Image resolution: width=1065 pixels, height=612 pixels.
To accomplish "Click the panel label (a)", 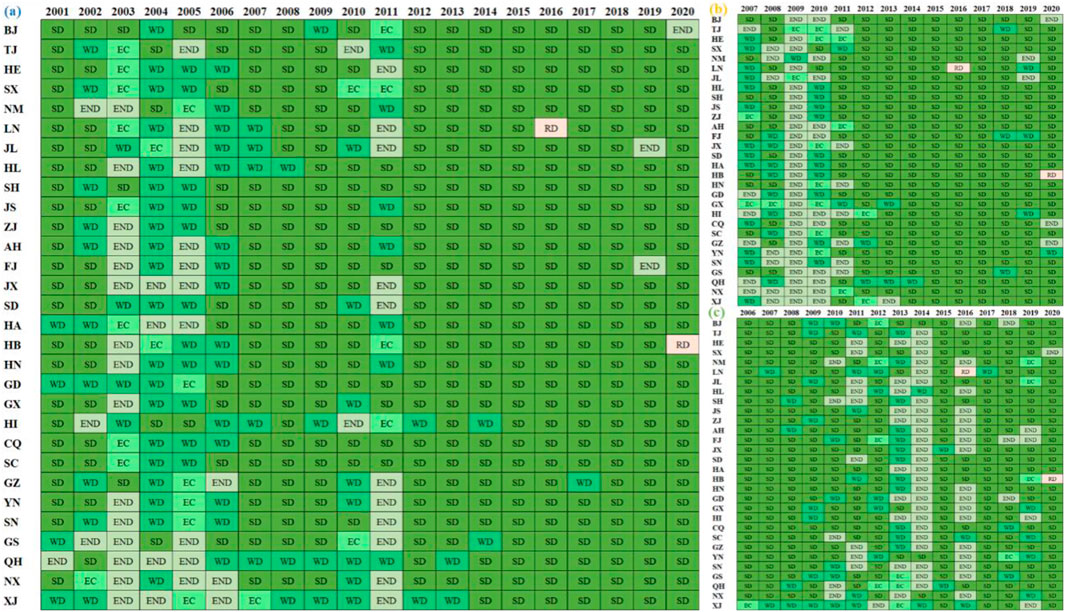I will point(12,11).
